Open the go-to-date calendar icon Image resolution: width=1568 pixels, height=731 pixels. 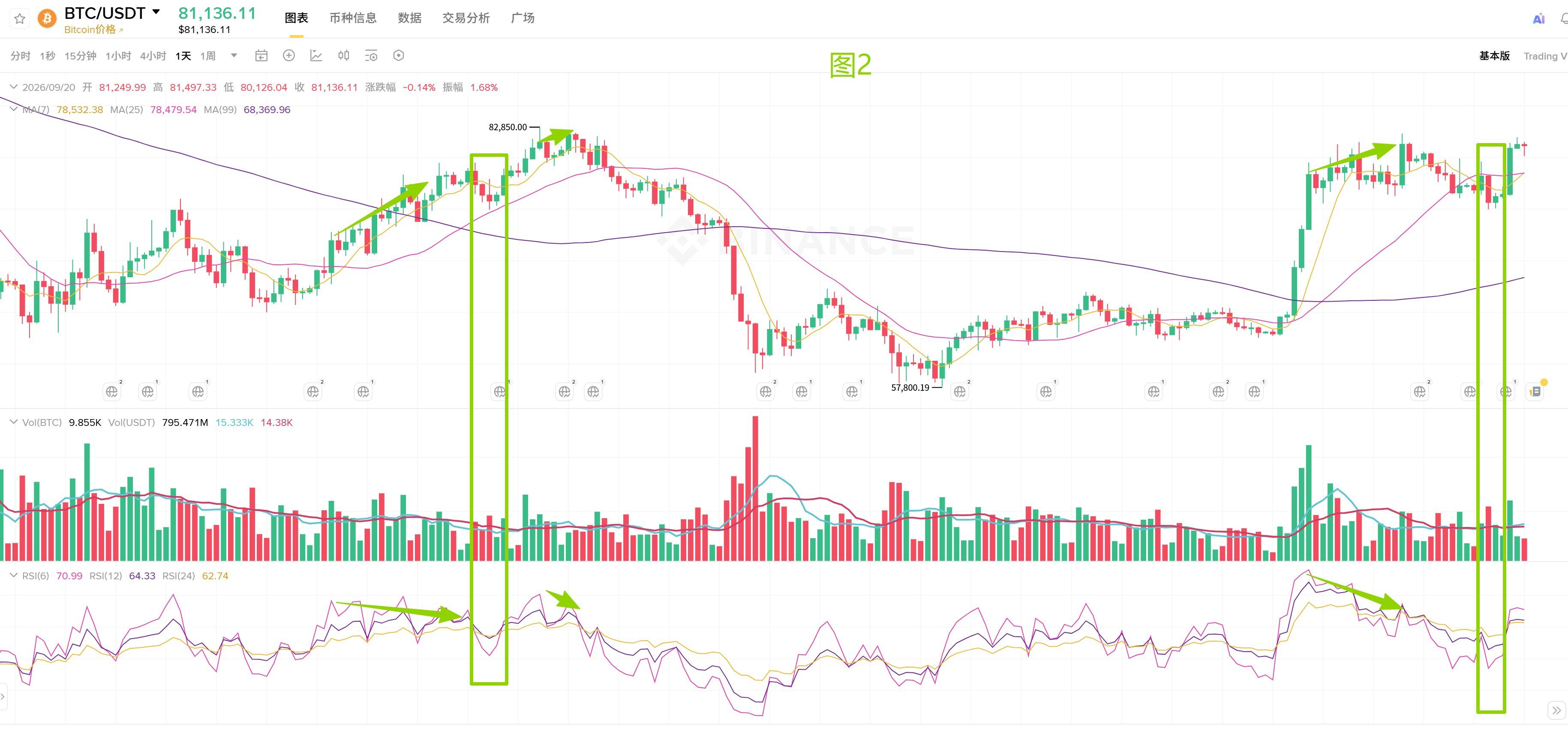pyautogui.click(x=261, y=56)
